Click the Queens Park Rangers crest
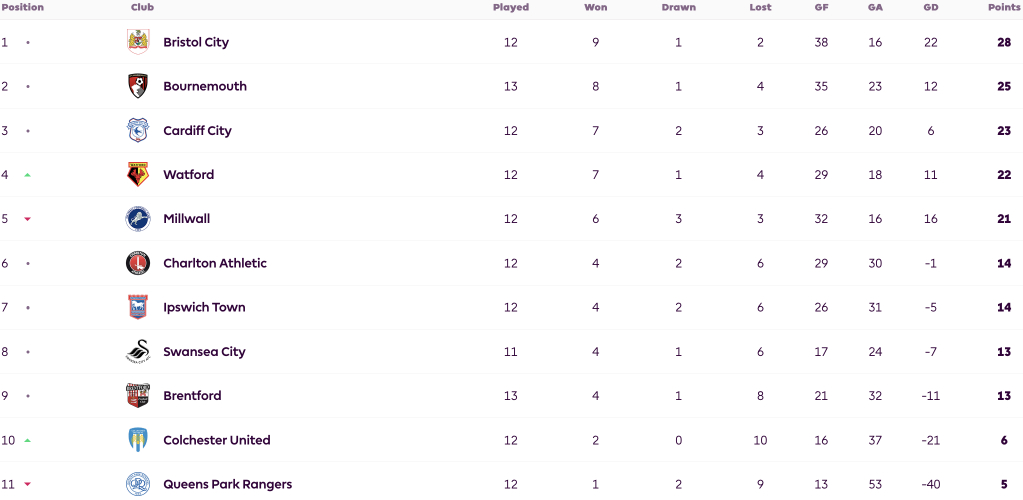This screenshot has height=500, width=1023. [x=138, y=484]
